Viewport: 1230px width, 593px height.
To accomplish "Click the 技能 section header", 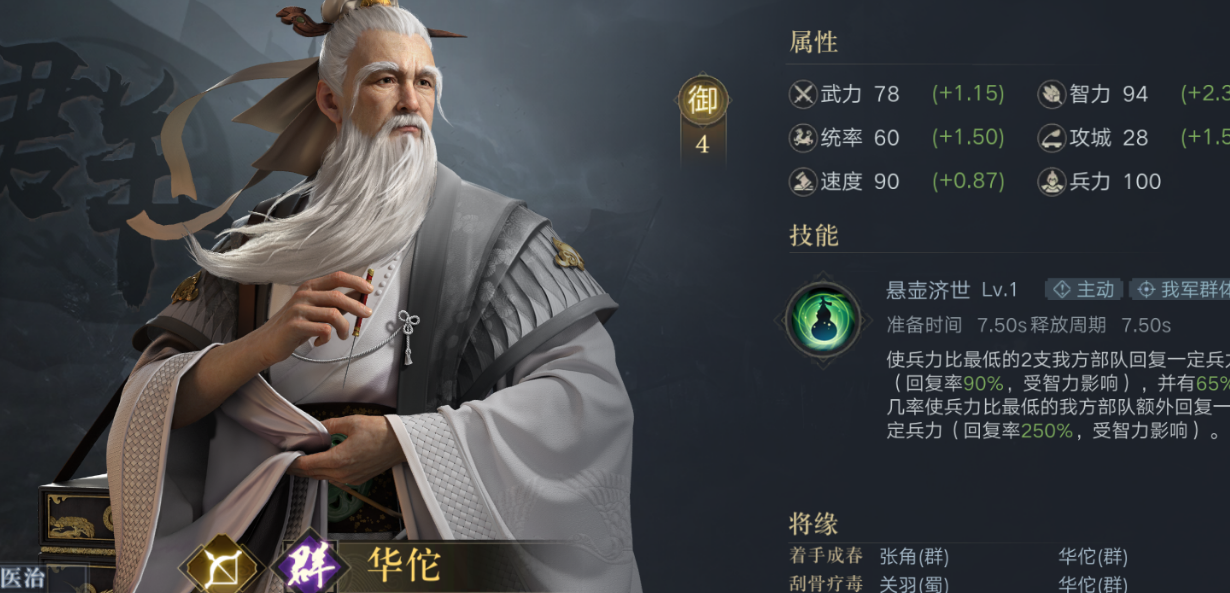I will (813, 235).
